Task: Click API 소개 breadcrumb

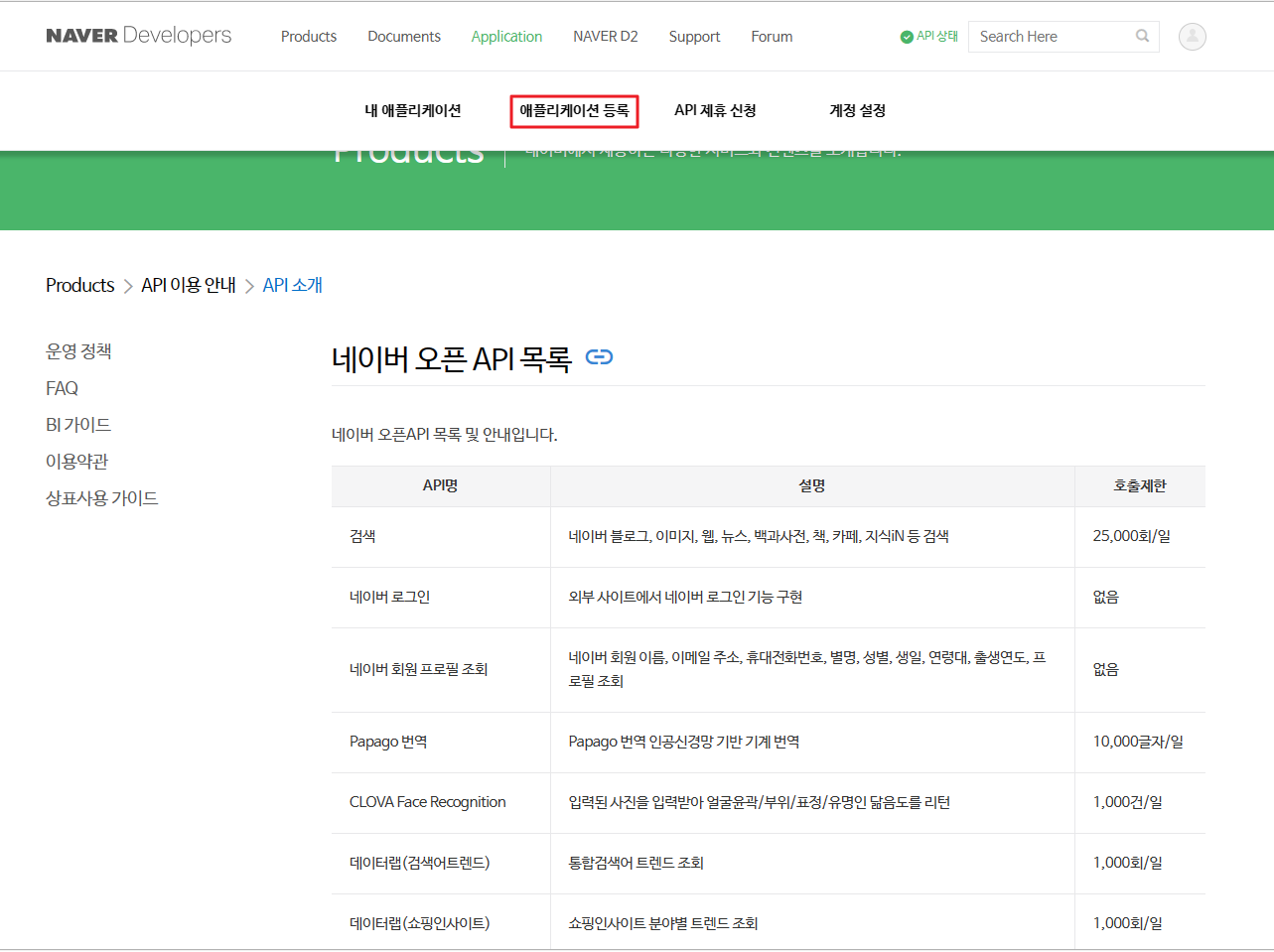Action: tap(293, 286)
